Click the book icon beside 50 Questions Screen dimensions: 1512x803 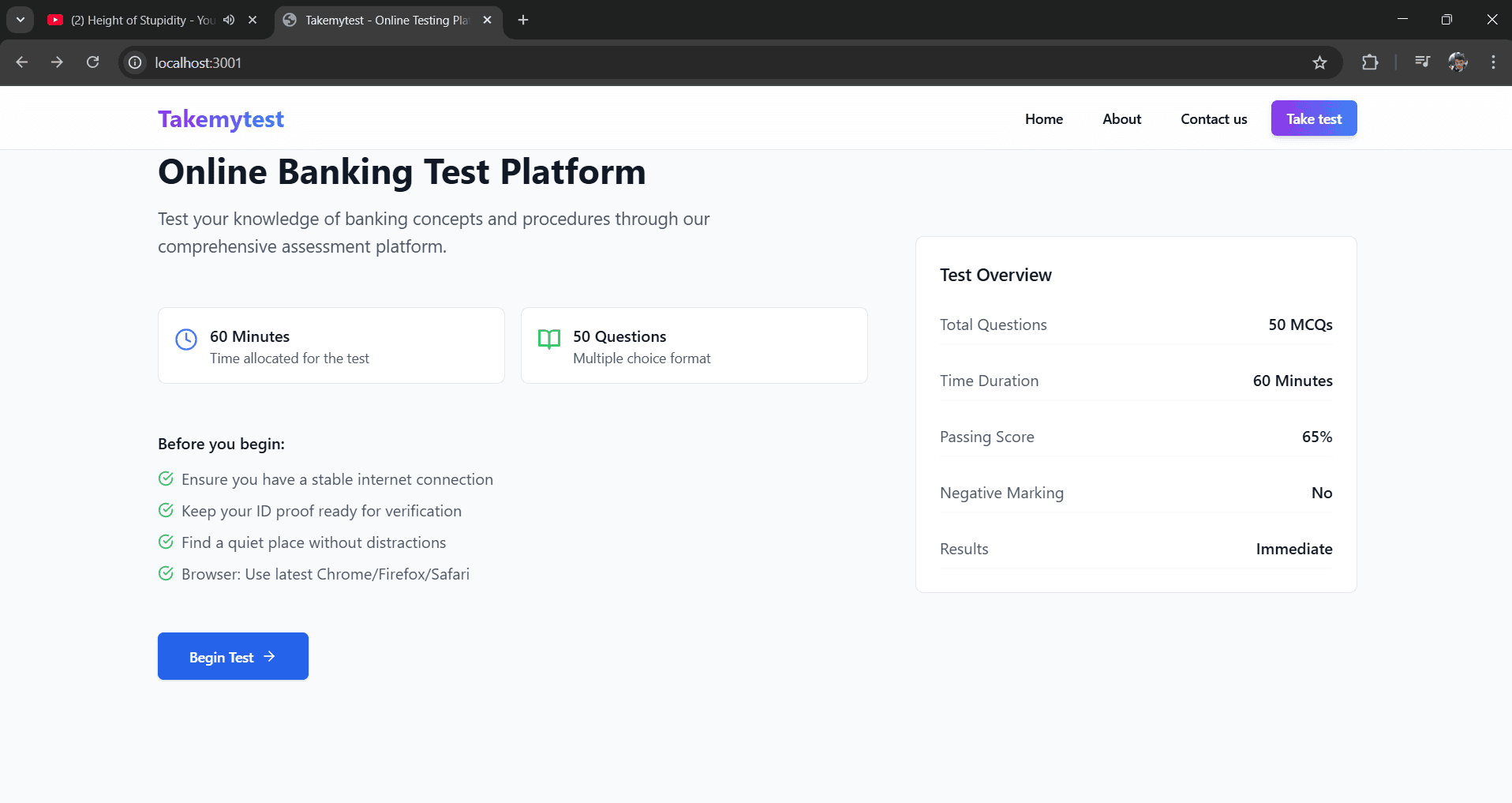pyautogui.click(x=549, y=340)
